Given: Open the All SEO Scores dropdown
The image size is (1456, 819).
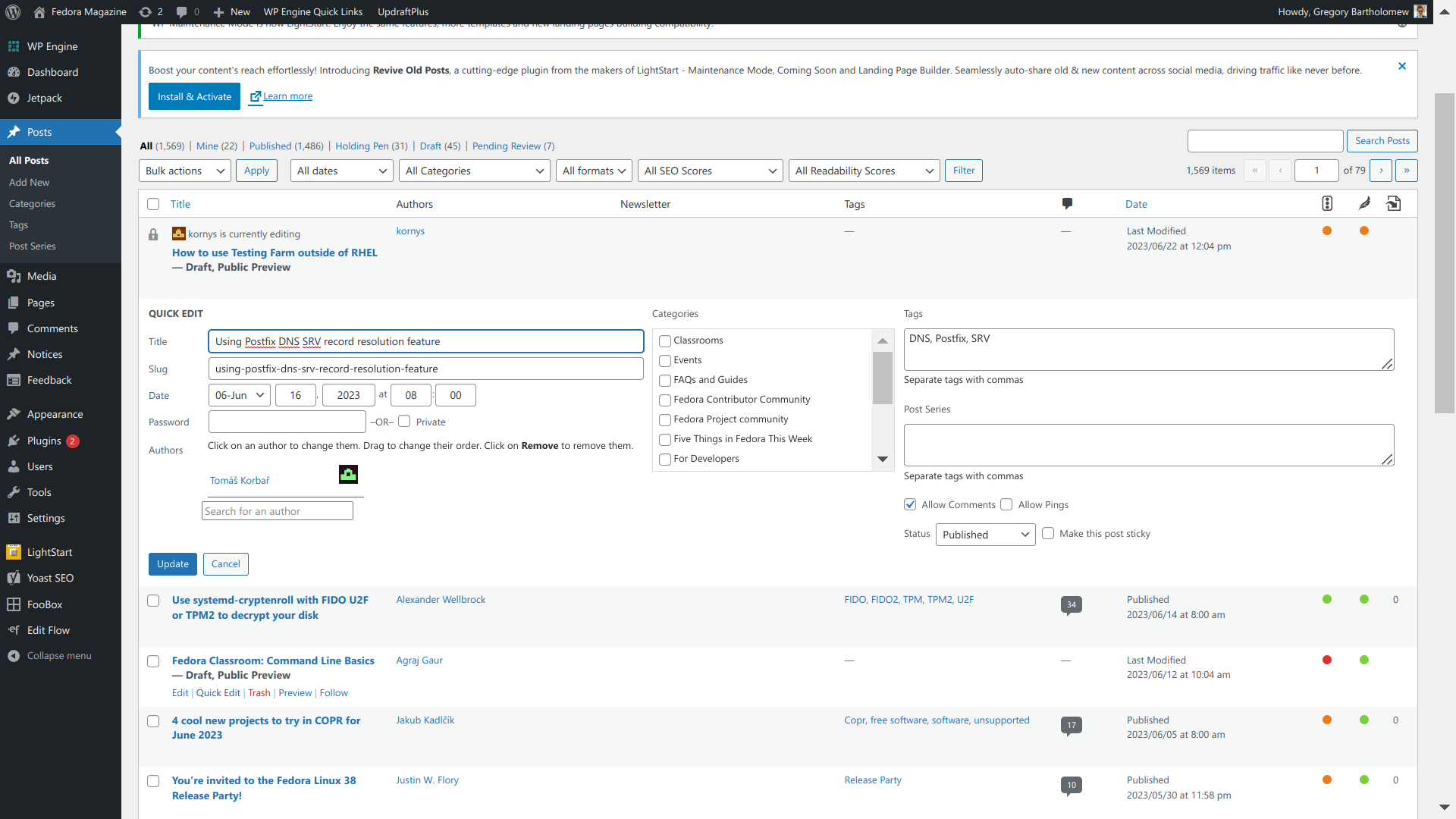Looking at the screenshot, I should (711, 171).
